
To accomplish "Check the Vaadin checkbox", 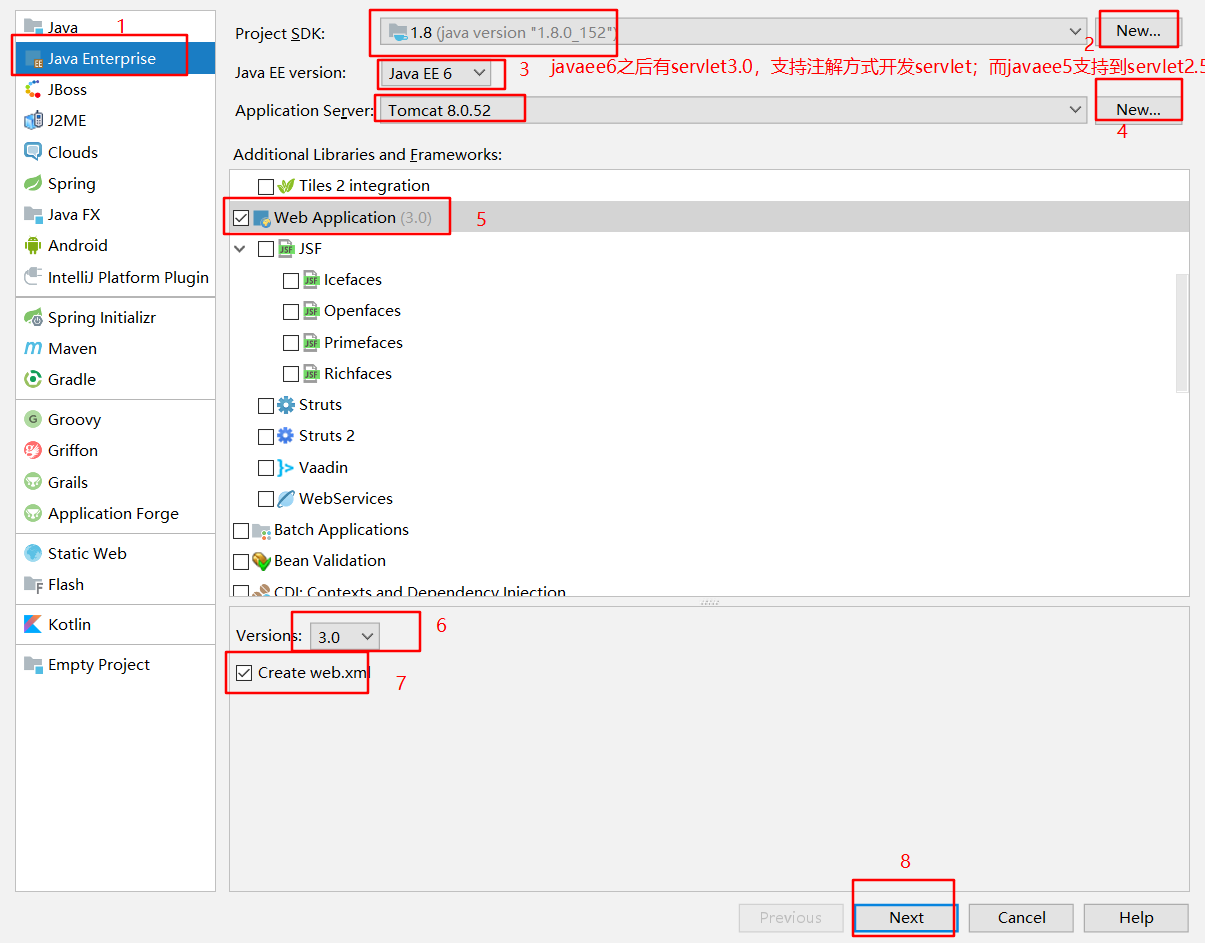I will click(266, 468).
